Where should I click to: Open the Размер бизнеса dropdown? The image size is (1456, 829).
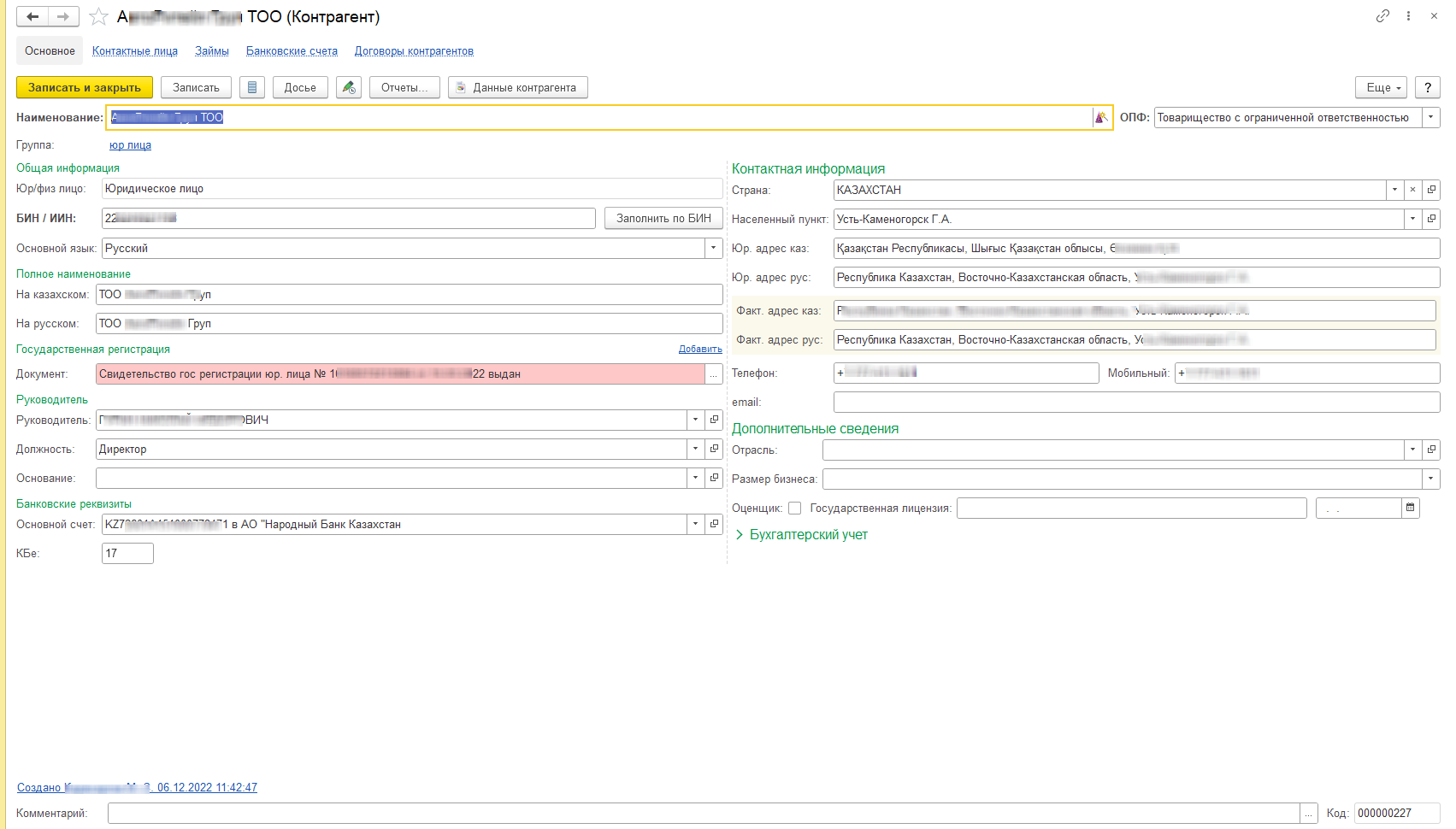click(x=1431, y=479)
